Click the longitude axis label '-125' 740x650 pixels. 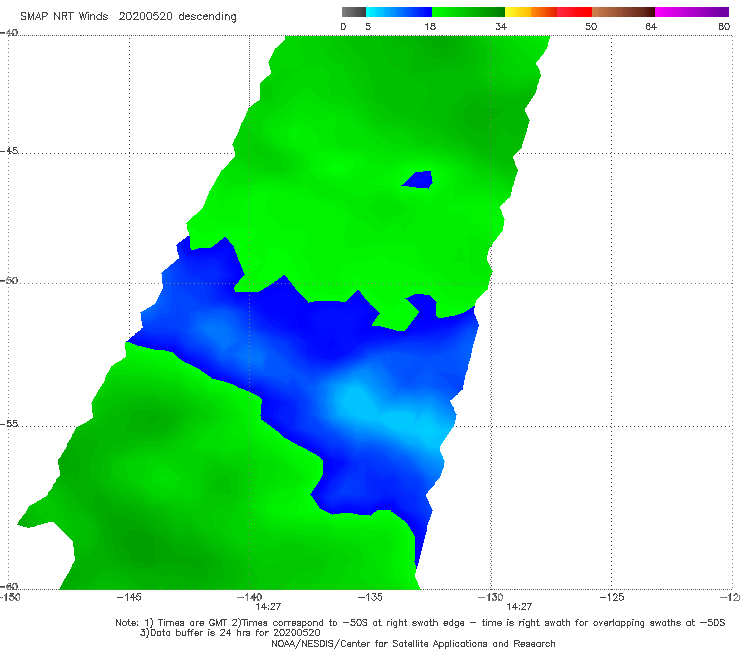coord(612,598)
